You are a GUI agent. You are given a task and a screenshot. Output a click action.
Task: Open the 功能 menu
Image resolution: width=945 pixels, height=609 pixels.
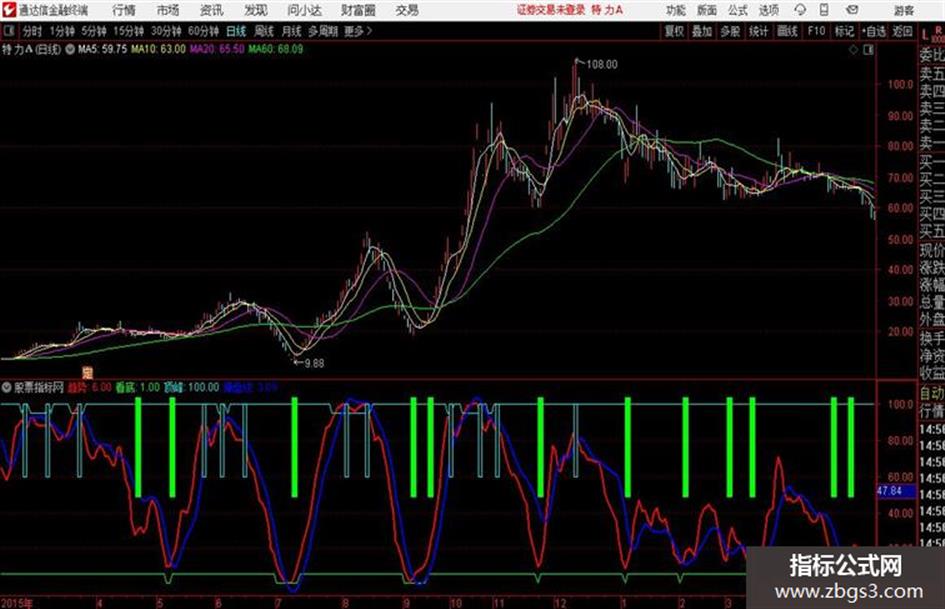(676, 10)
